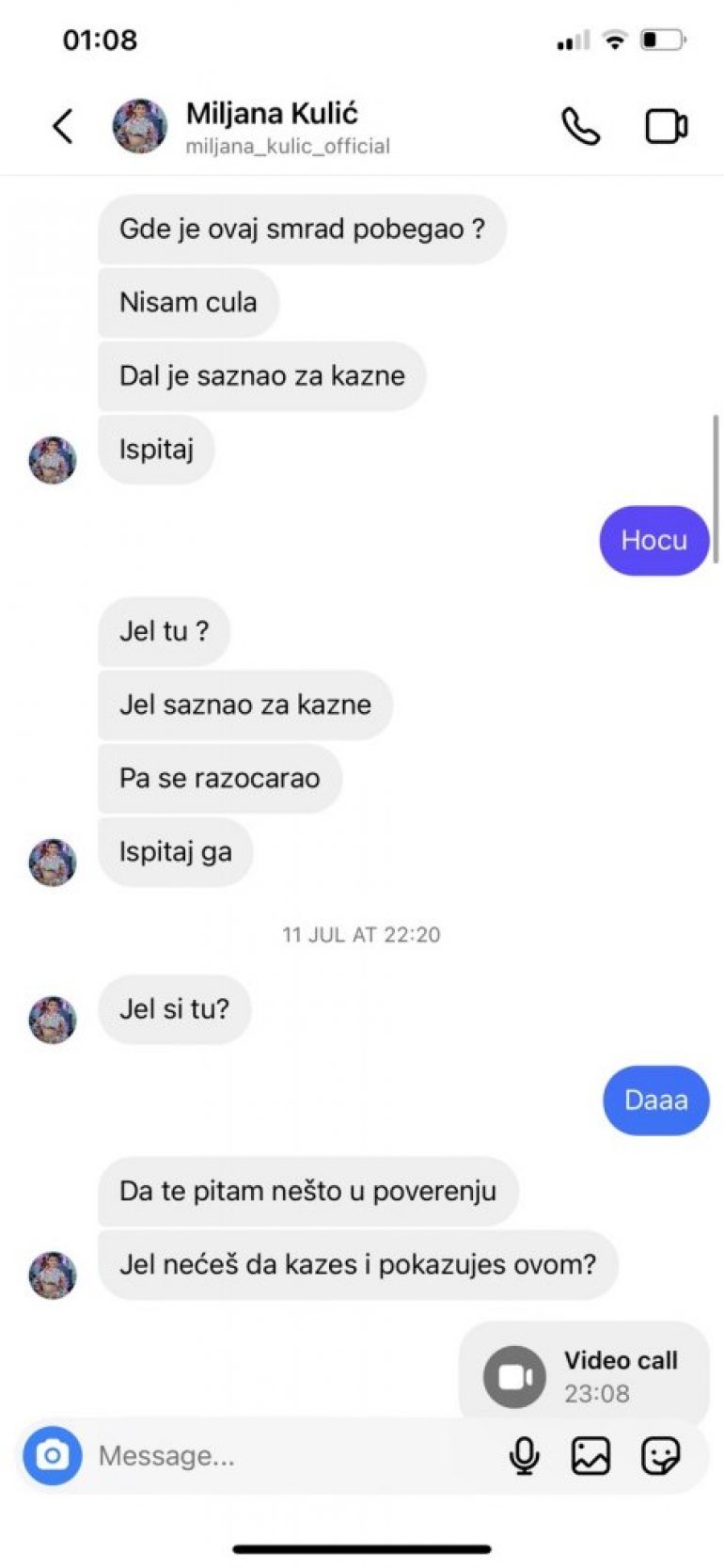Tap the miljana_kulic_official username
This screenshot has height=1568, width=724.
288,146
